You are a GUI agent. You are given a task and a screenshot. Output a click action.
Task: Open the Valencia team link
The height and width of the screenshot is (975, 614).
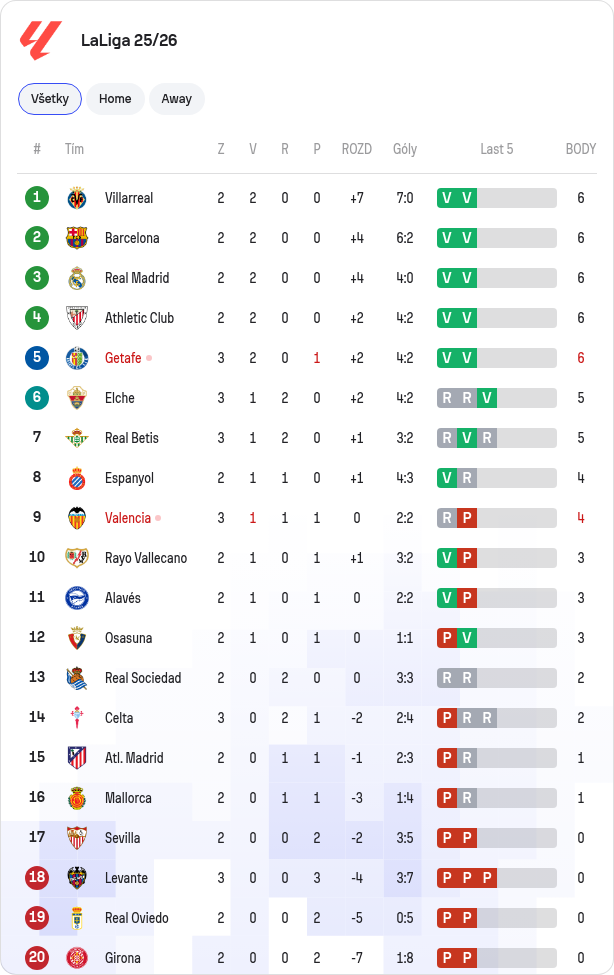(128, 518)
